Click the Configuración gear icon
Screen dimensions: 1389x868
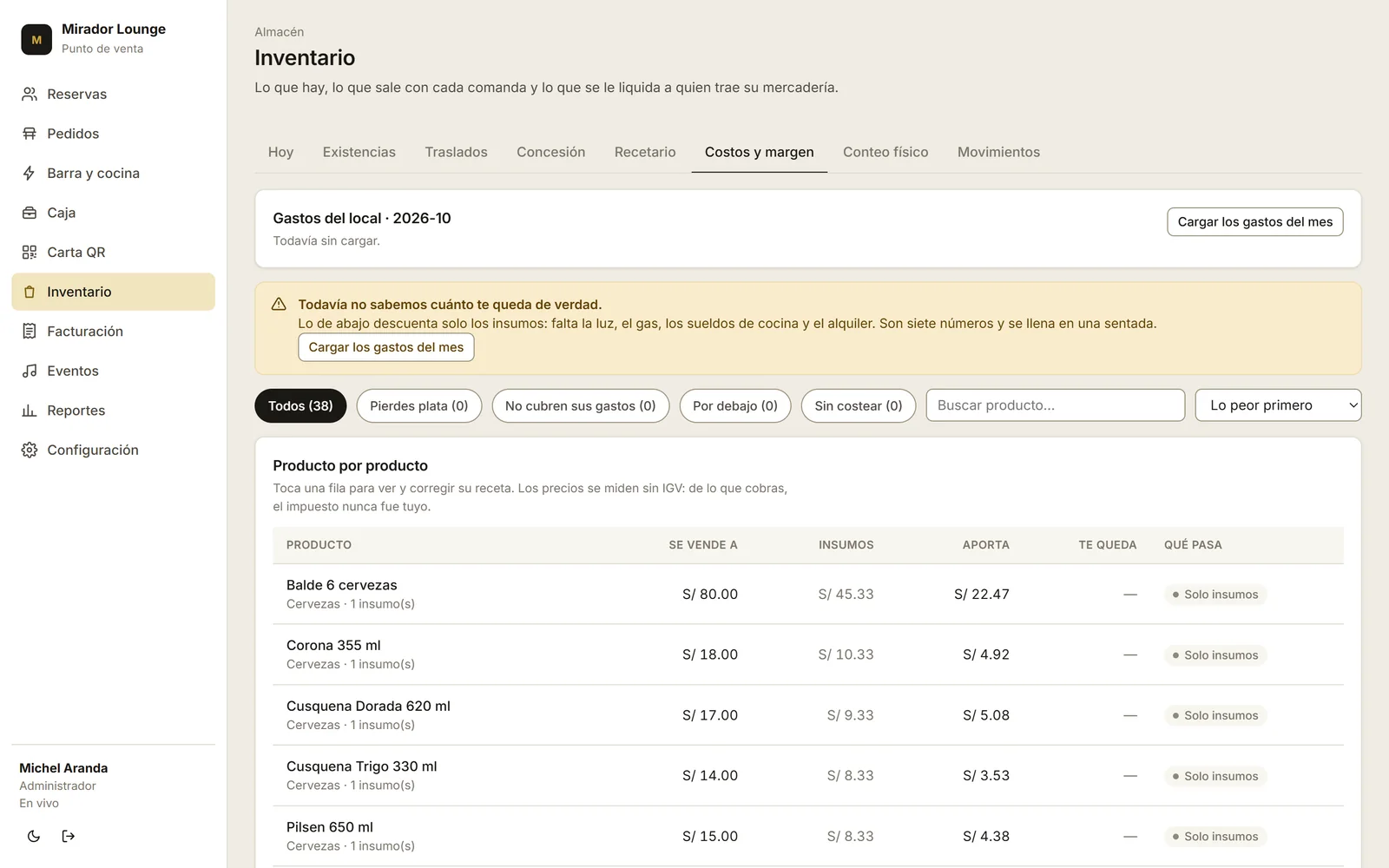click(x=30, y=450)
